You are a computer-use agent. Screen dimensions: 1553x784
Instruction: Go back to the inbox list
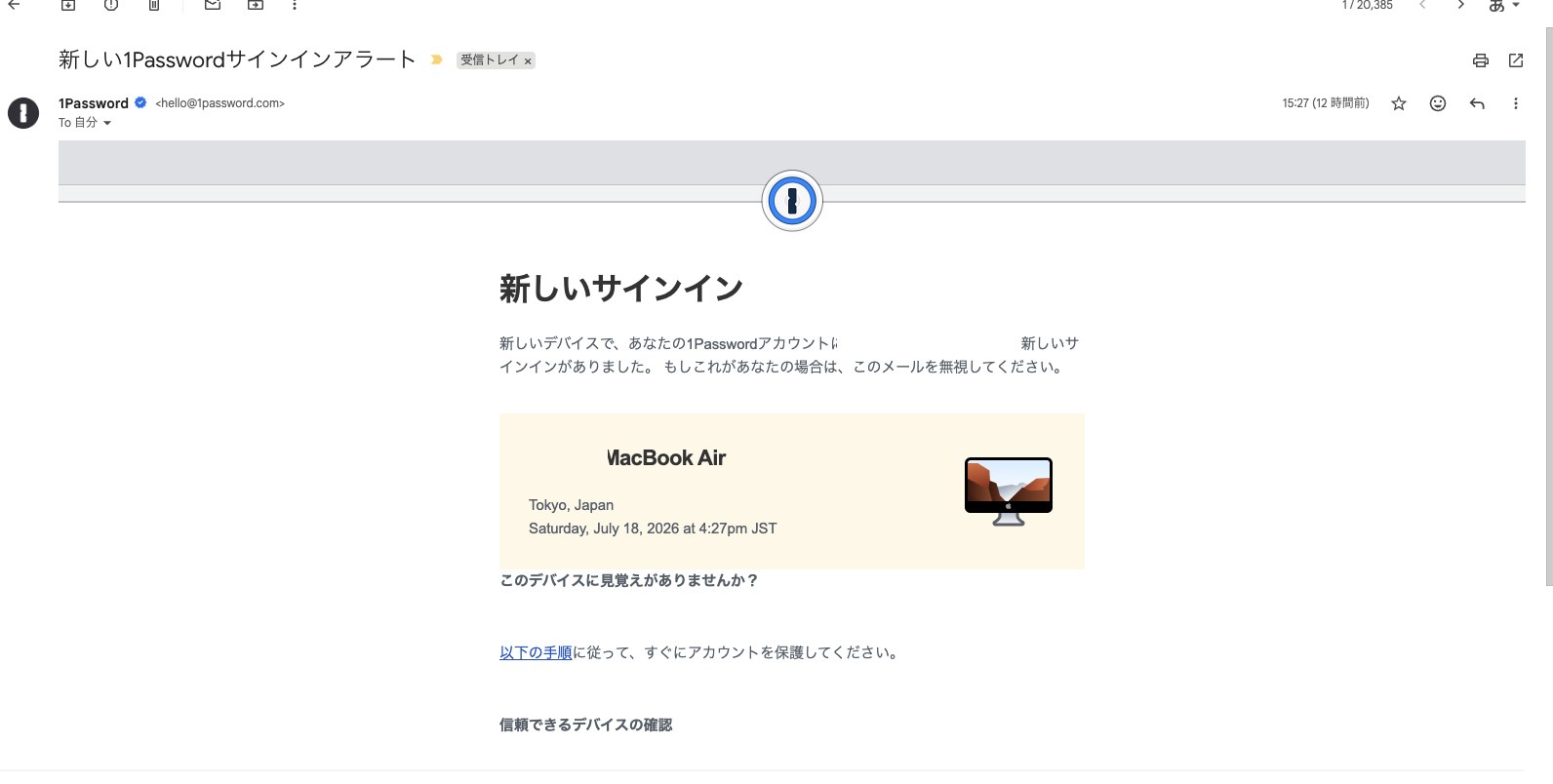click(15, 5)
